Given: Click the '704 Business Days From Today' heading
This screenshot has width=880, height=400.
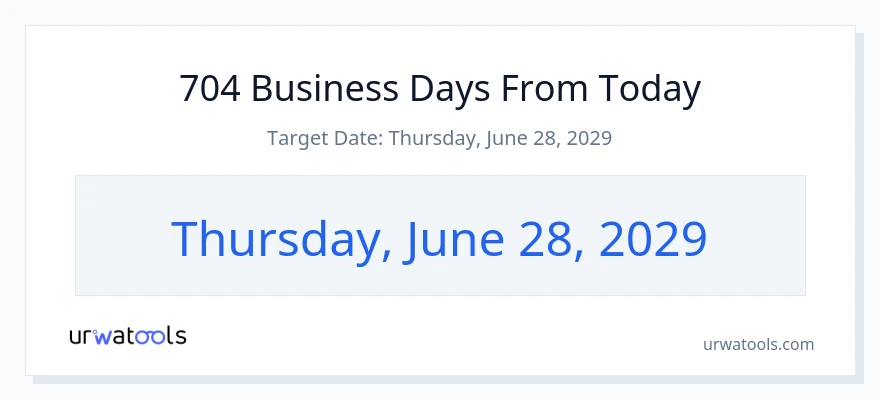Looking at the screenshot, I should point(440,89).
